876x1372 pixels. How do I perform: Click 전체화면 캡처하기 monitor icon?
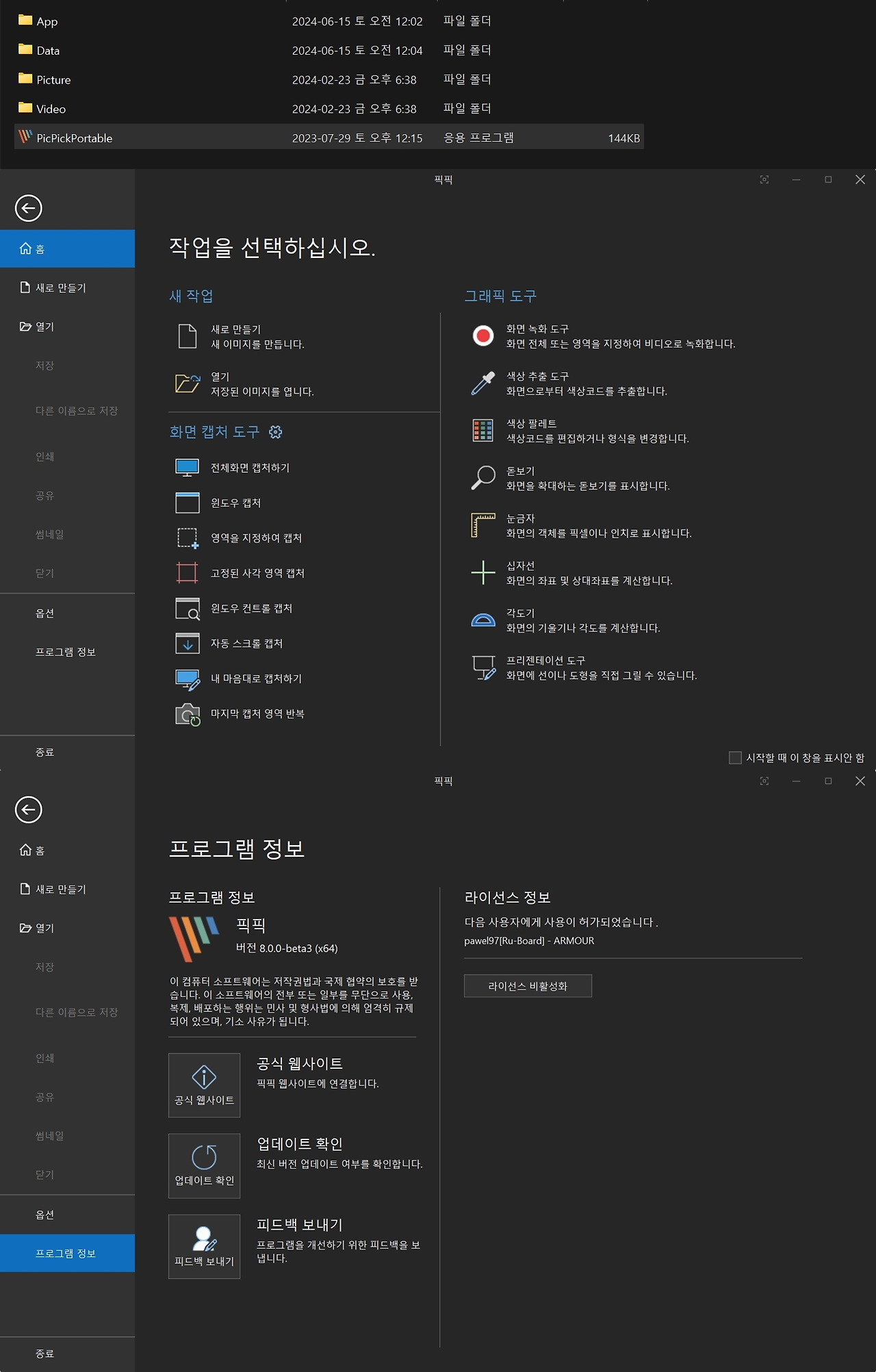click(188, 468)
